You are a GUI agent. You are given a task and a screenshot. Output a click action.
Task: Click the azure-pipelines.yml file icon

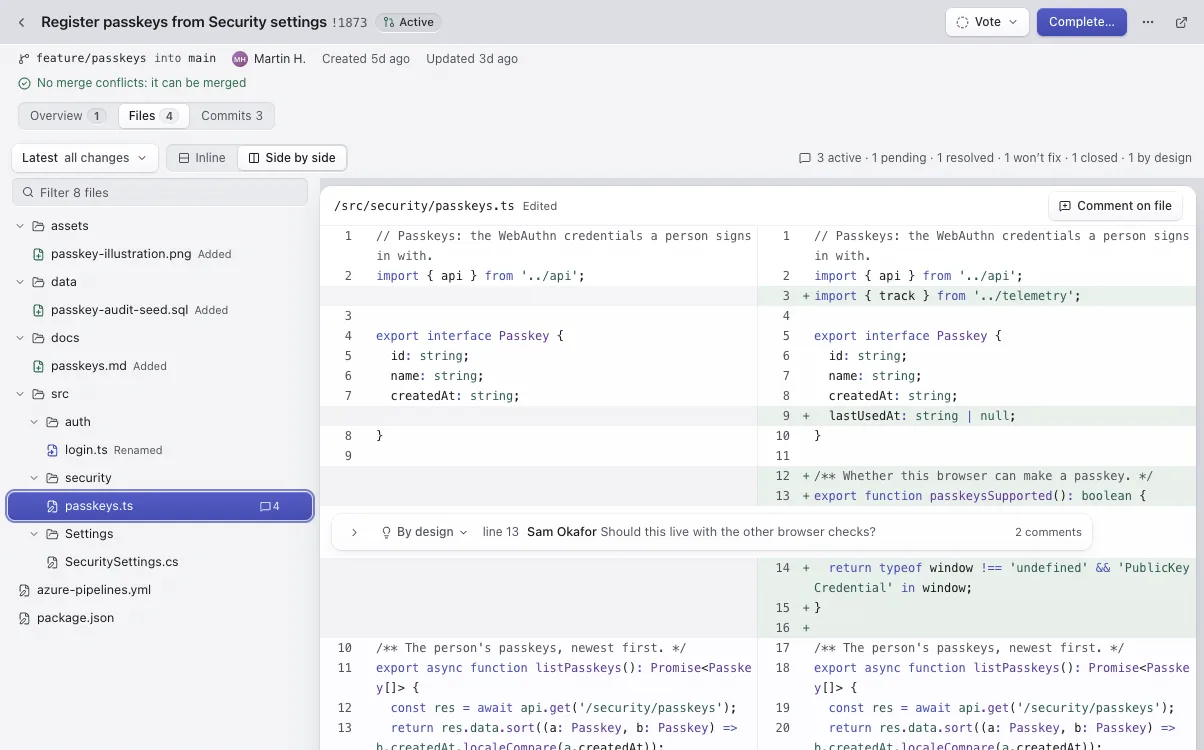[24, 590]
